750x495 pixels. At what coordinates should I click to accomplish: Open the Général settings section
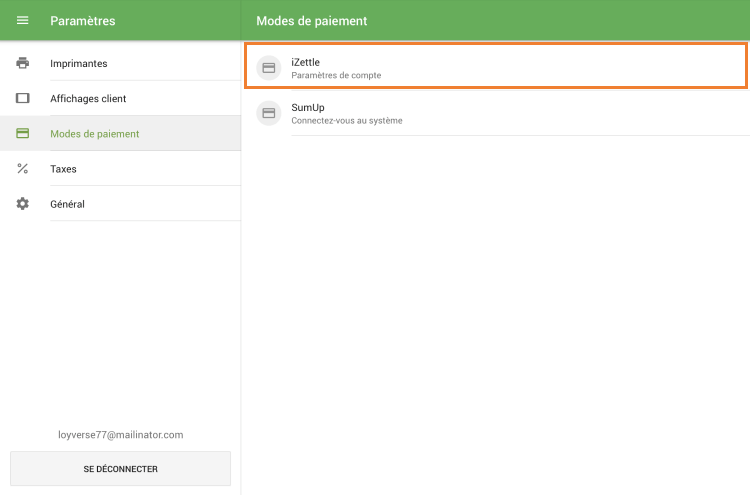click(x=67, y=204)
